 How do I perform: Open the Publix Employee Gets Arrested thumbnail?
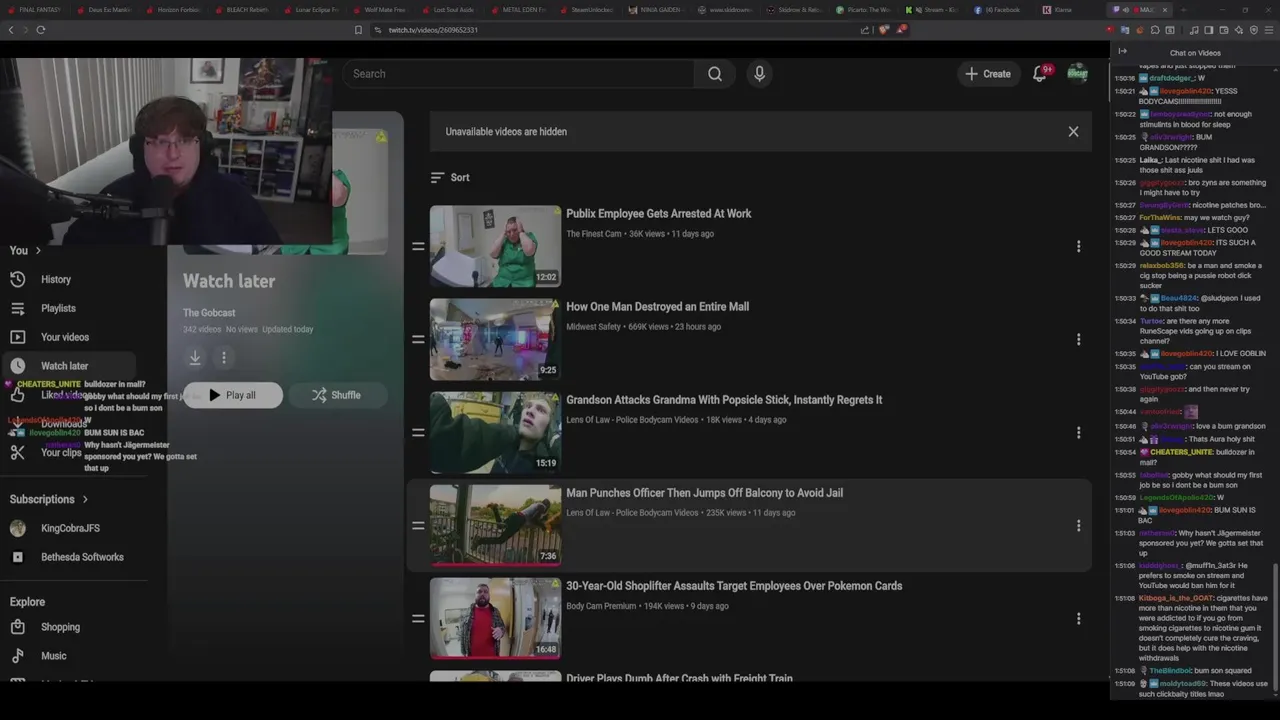coord(495,246)
